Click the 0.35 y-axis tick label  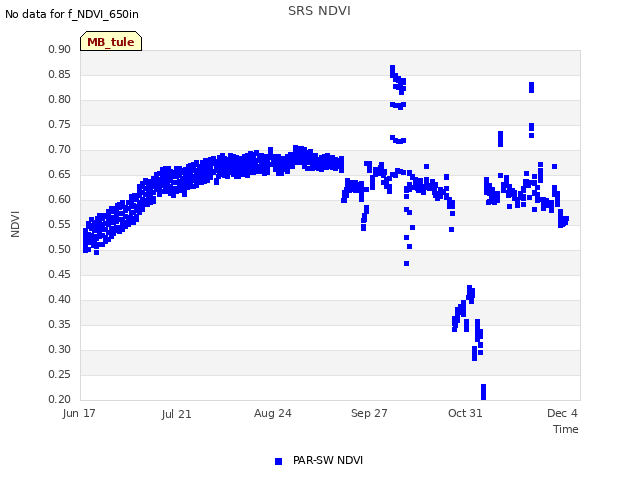pos(60,324)
